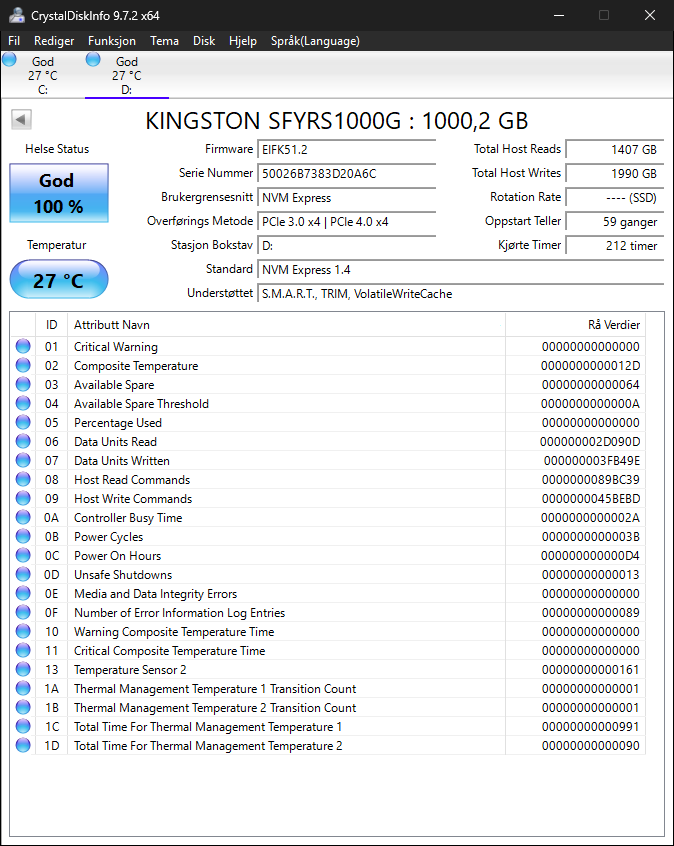Click the status orb for Data Units Written
This screenshot has width=674, height=846.
pyautogui.click(x=23, y=460)
